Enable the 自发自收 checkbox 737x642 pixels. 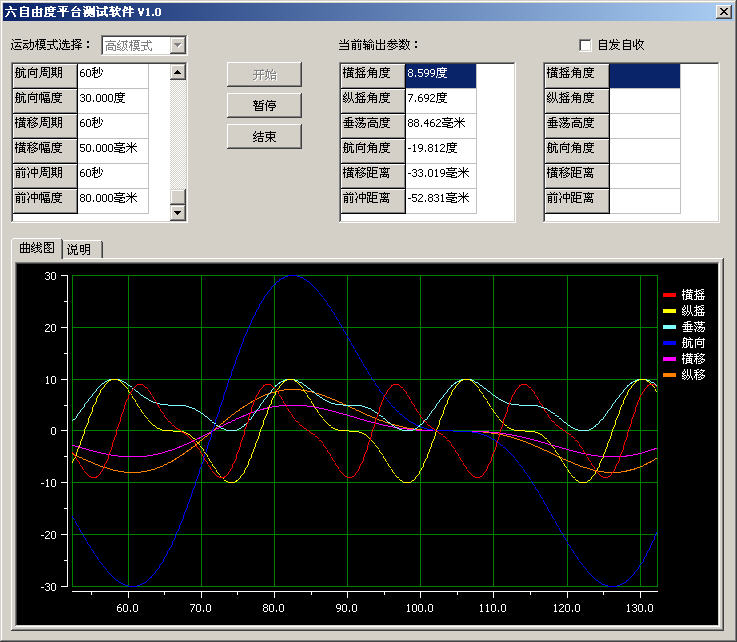585,45
